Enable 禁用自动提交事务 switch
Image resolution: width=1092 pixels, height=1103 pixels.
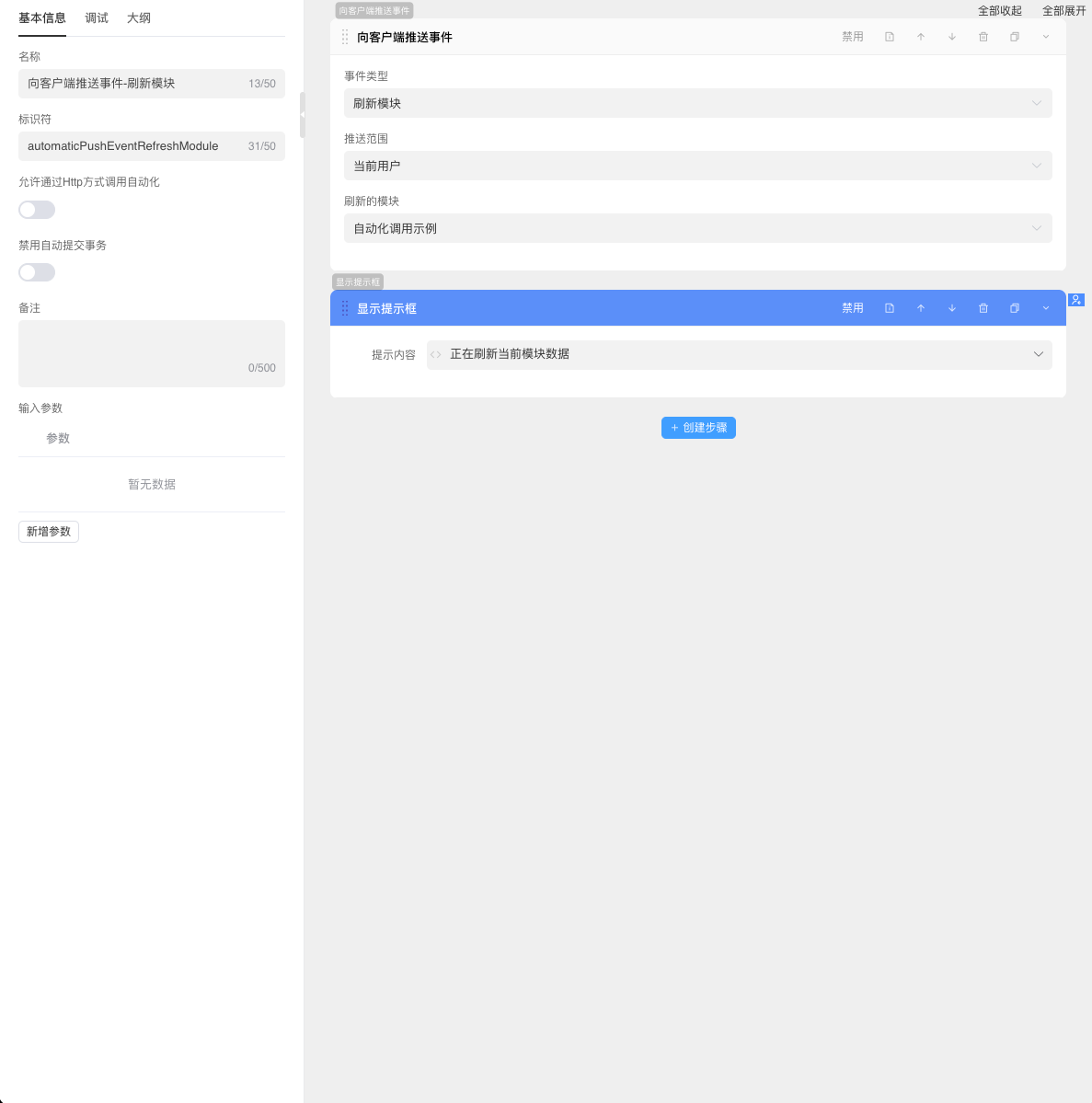(37, 272)
